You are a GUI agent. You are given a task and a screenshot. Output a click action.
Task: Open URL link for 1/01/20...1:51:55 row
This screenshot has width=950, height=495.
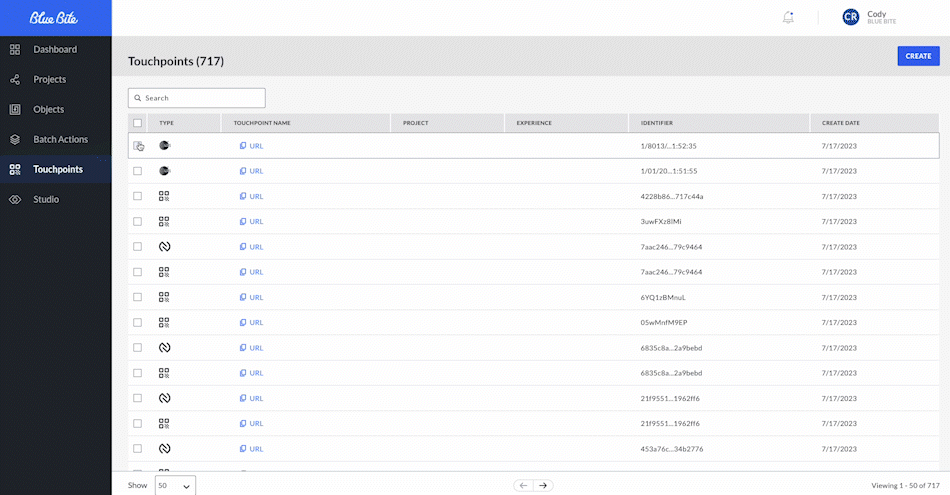point(256,171)
